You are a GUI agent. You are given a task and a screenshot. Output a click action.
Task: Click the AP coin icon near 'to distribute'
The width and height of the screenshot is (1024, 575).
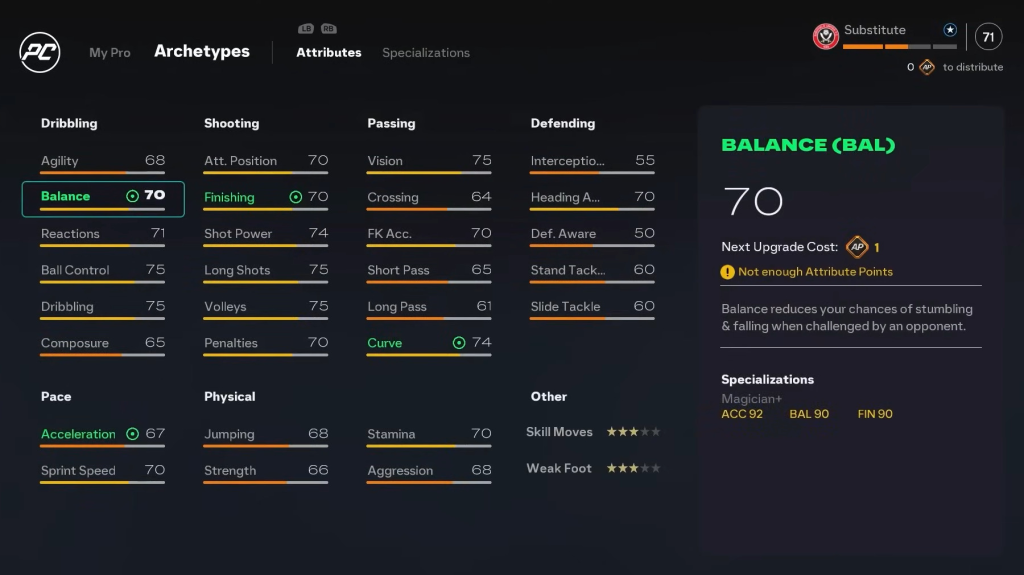927,67
